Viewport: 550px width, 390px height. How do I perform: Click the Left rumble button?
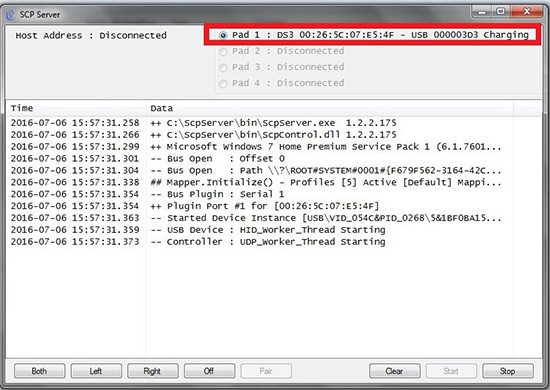coord(96,371)
